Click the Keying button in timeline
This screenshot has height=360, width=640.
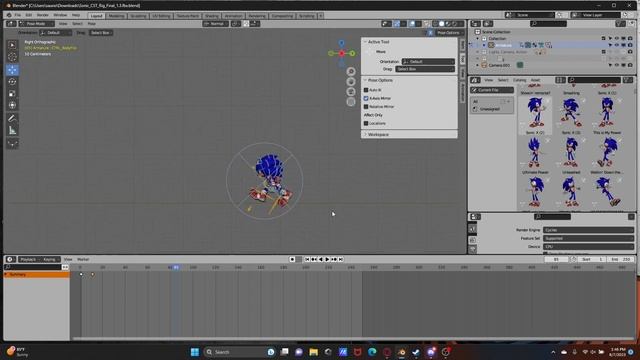click(50, 259)
